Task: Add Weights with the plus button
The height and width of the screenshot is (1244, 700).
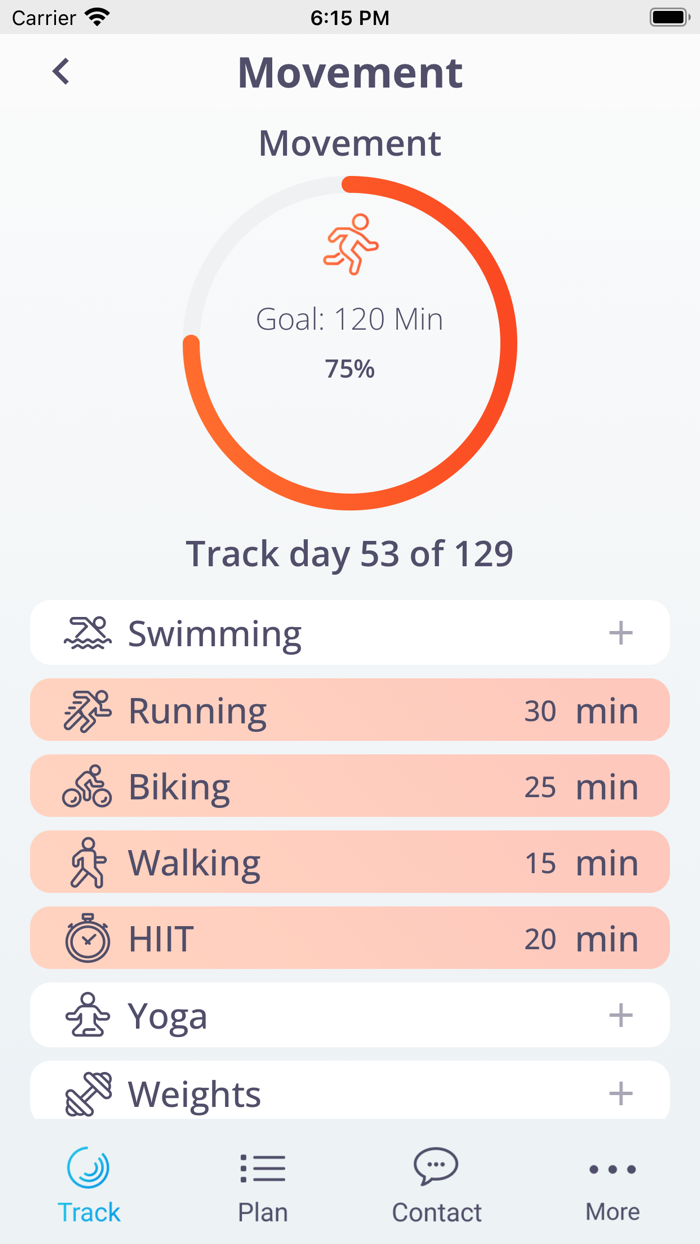Action: click(621, 1093)
